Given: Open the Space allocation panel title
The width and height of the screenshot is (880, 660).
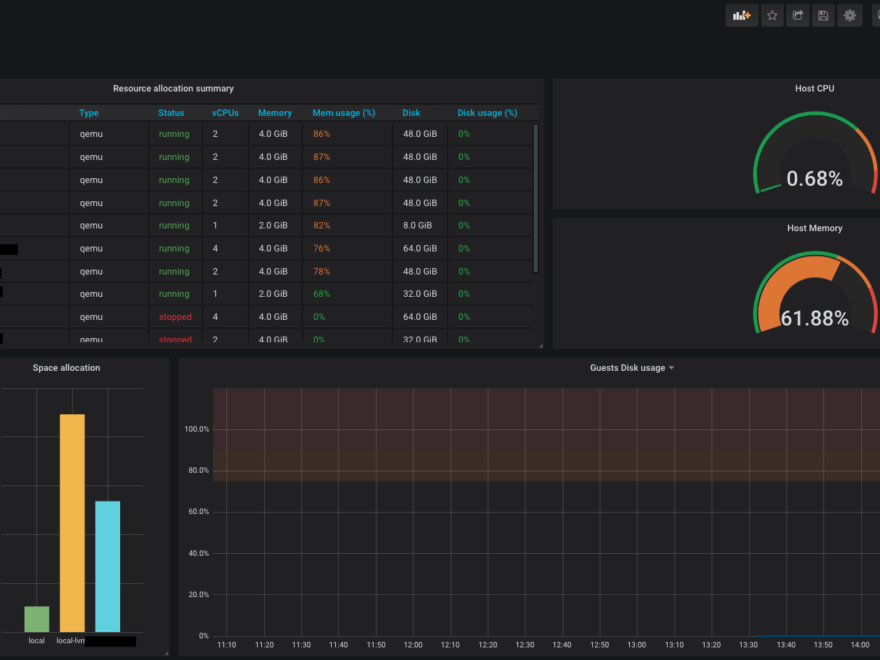Looking at the screenshot, I should click(x=66, y=368).
